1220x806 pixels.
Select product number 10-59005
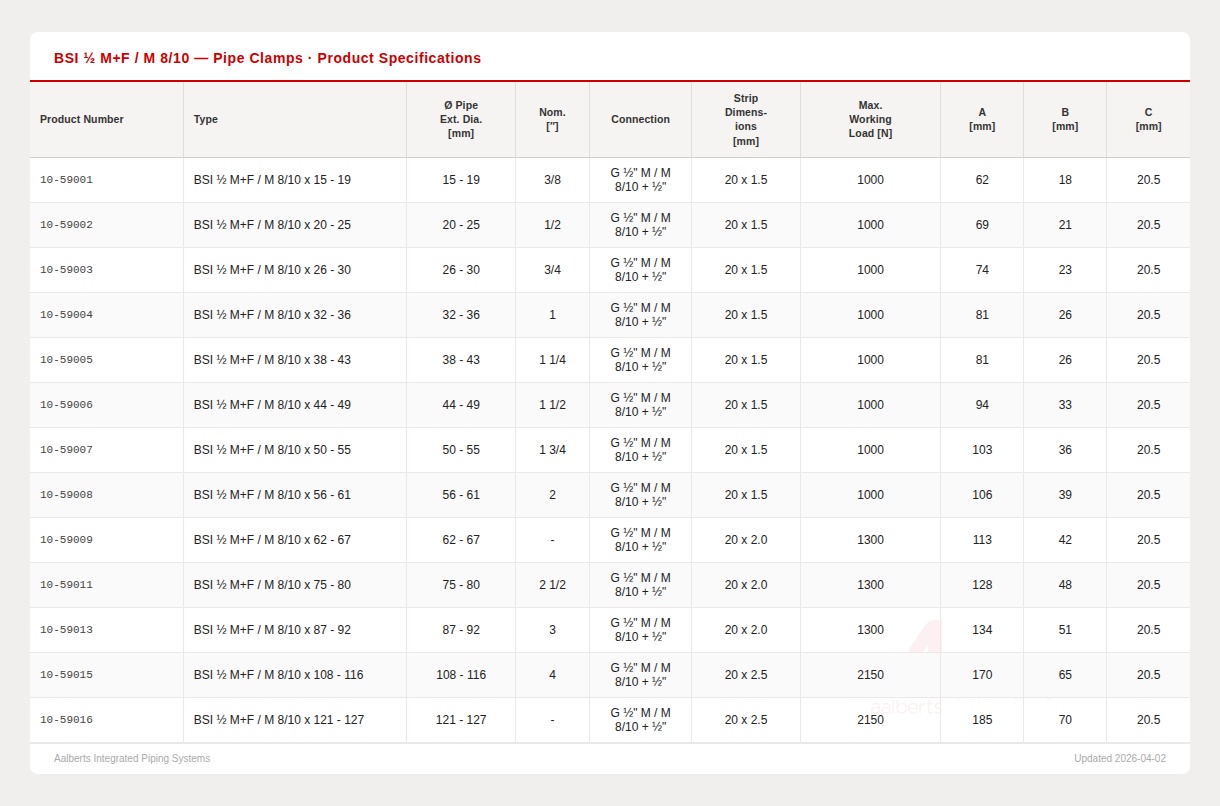point(66,360)
